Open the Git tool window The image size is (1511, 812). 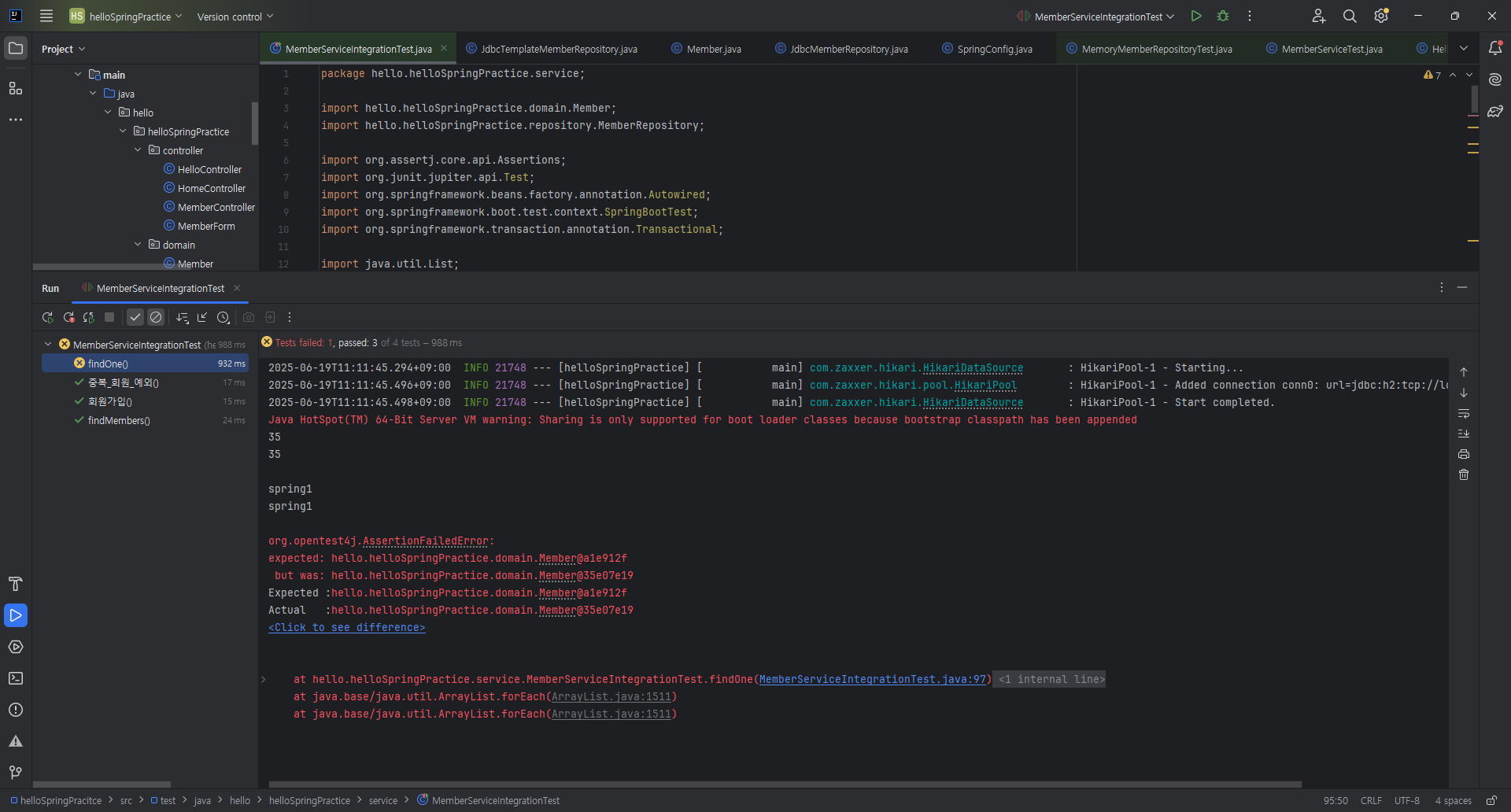(16, 773)
